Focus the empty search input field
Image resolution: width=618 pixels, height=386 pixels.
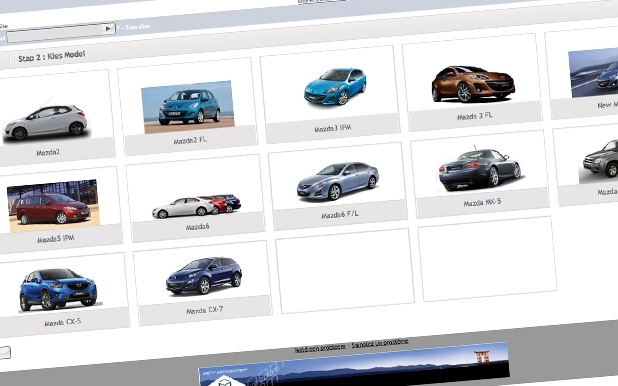click(54, 34)
